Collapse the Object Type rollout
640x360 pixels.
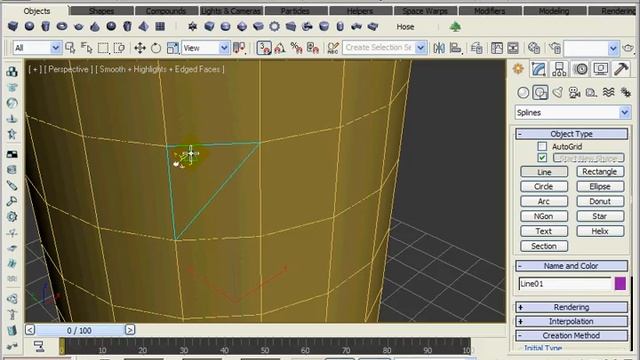click(571, 134)
